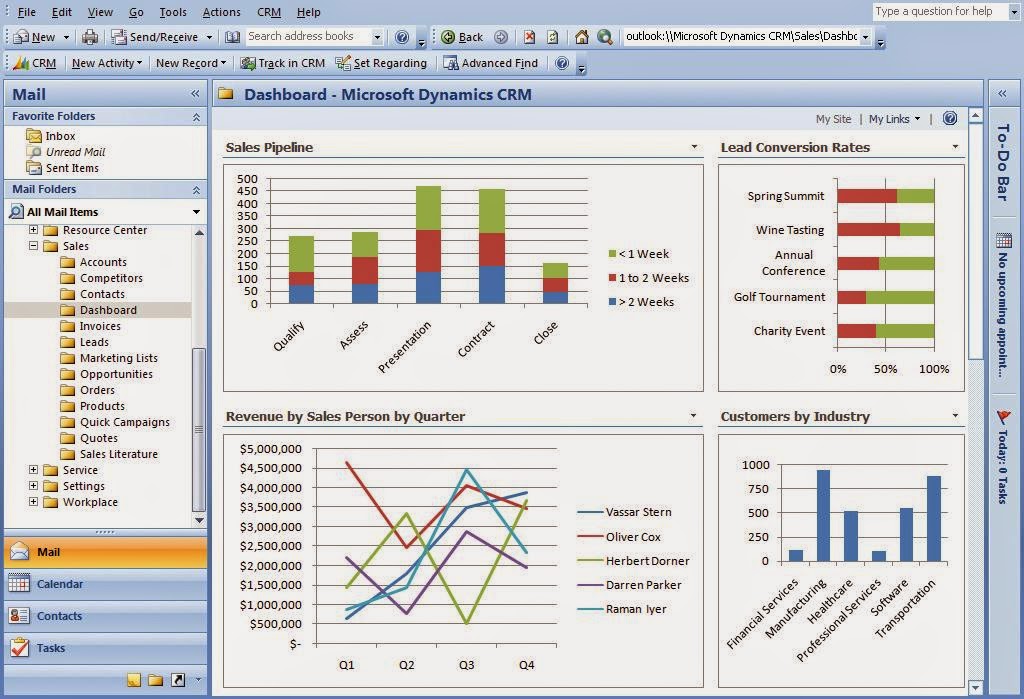Open the Edit menu

point(62,12)
